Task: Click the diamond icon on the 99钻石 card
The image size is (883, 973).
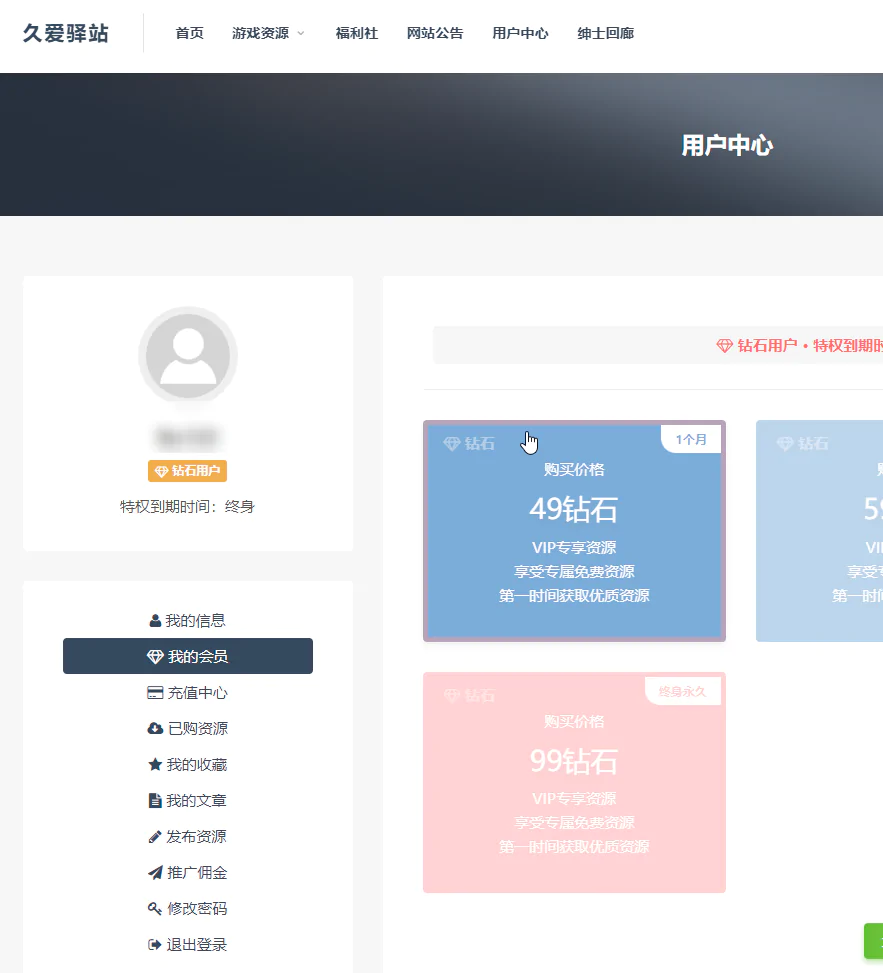Action: [452, 696]
